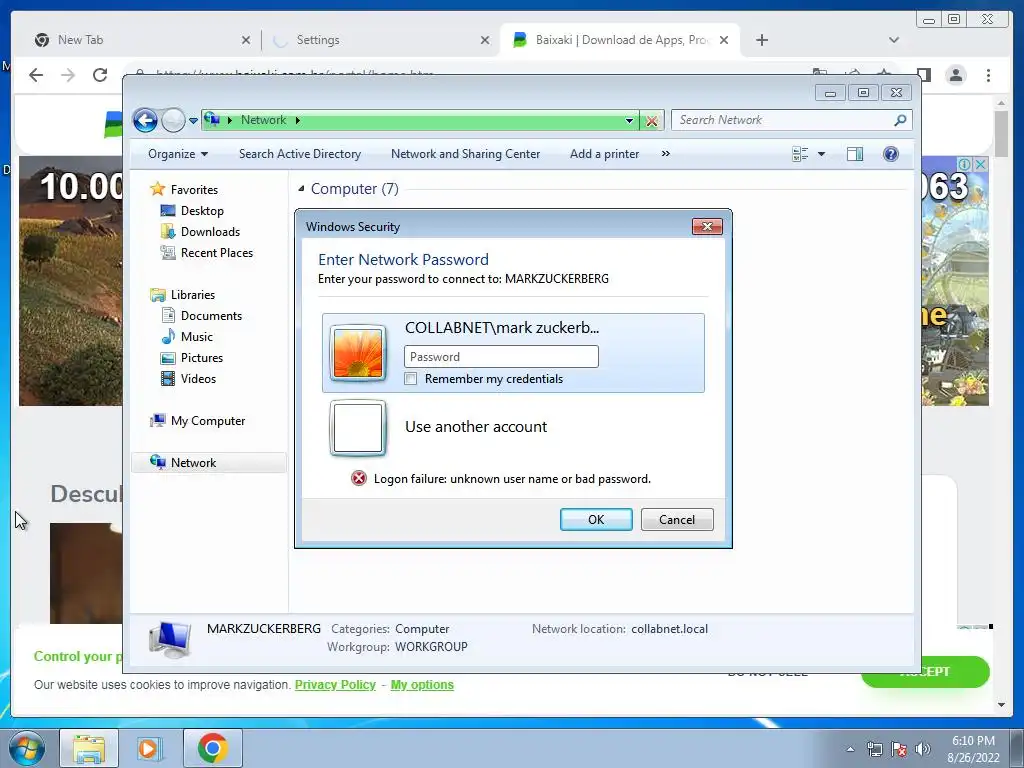The width and height of the screenshot is (1024, 768).
Task: Click the COLLABNET user flower tile picture
Action: 358,353
